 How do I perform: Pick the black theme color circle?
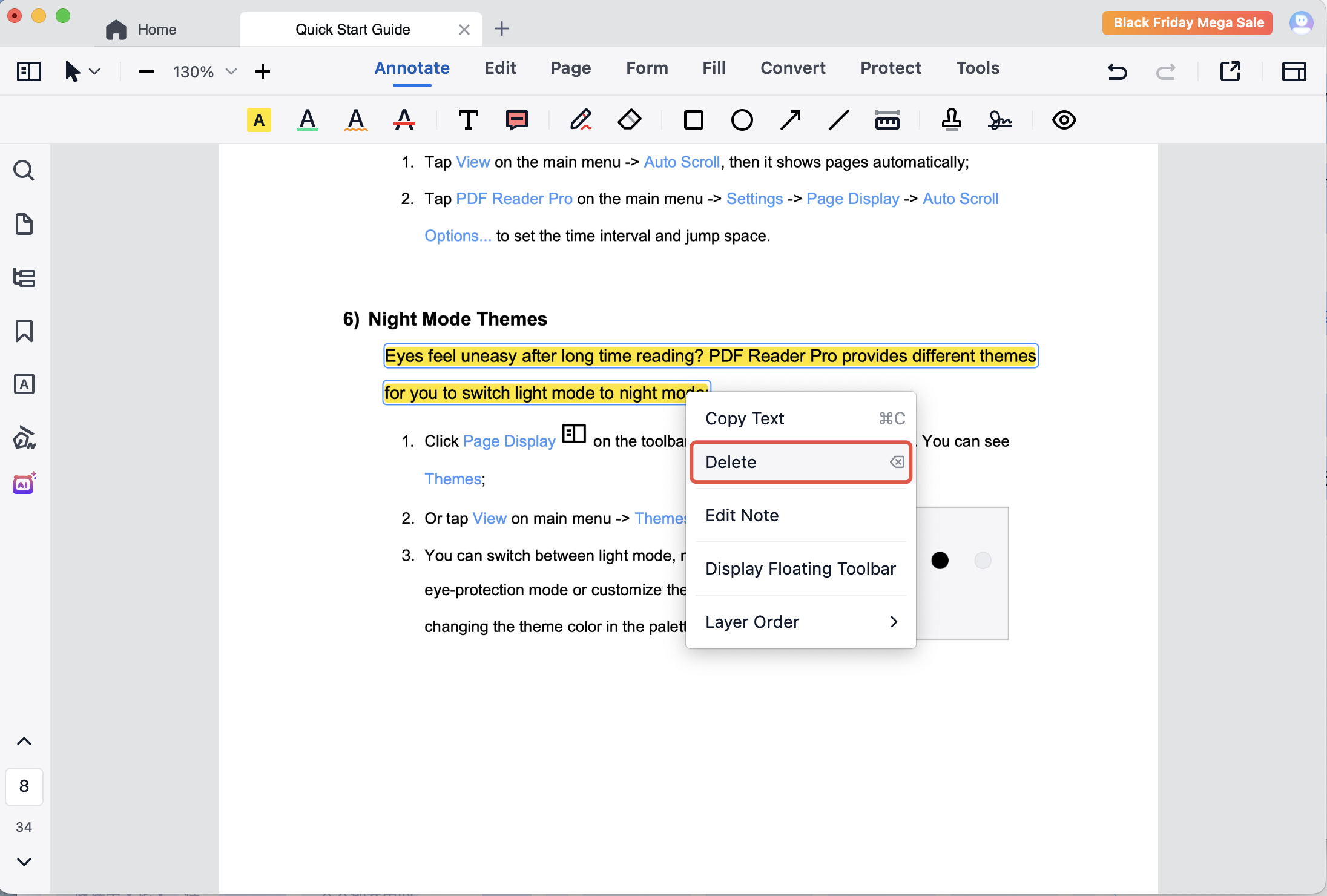point(940,561)
